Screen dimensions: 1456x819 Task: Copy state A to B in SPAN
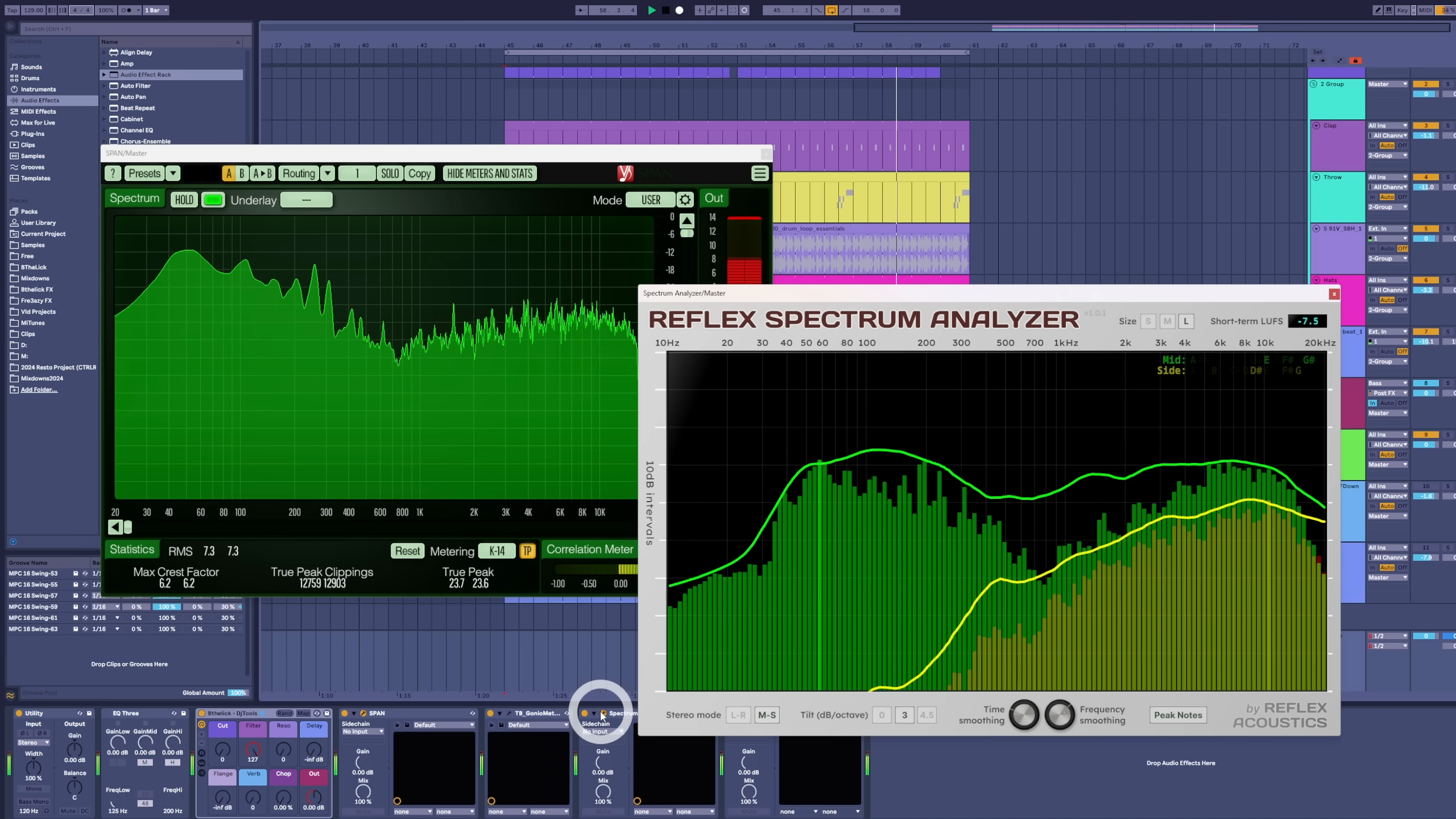coord(262,173)
